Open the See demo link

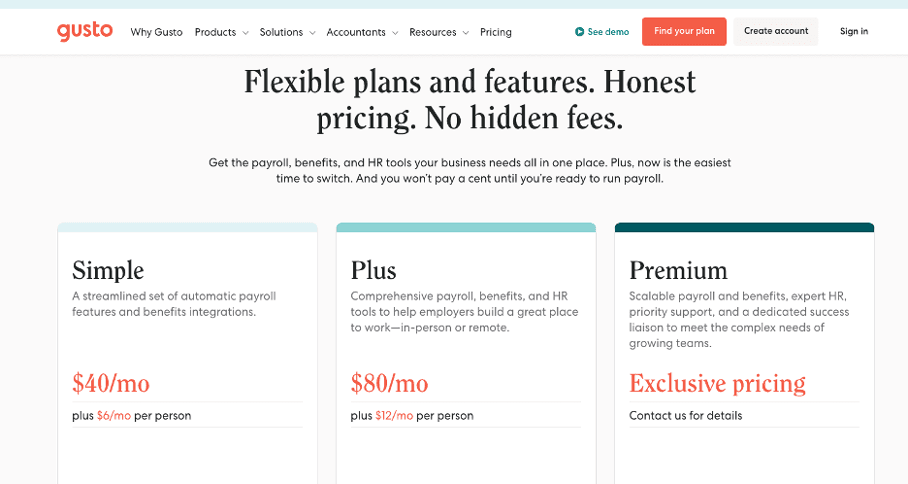coord(608,32)
